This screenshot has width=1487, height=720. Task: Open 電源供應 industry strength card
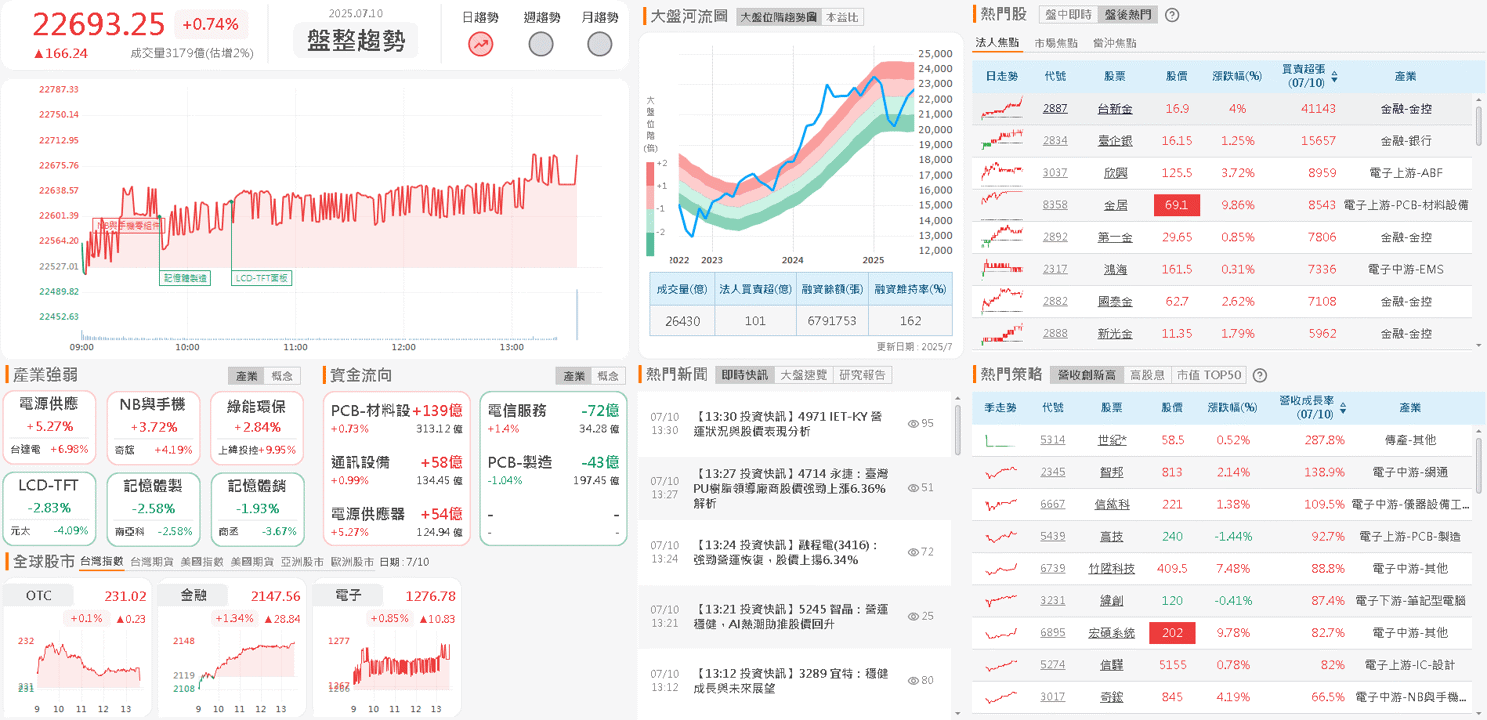(49, 427)
